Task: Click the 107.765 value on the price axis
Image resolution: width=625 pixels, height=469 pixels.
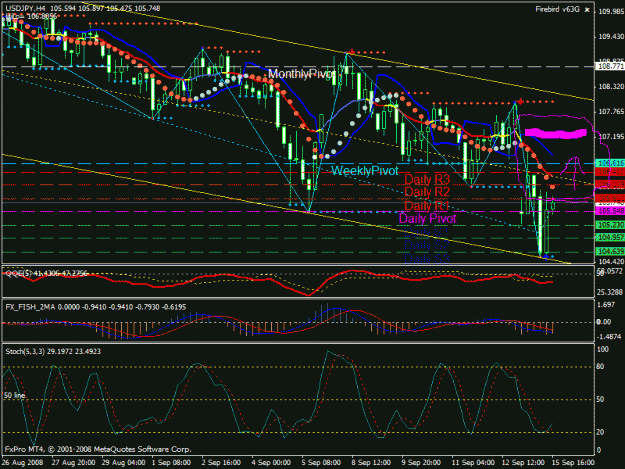Action: tap(611, 112)
